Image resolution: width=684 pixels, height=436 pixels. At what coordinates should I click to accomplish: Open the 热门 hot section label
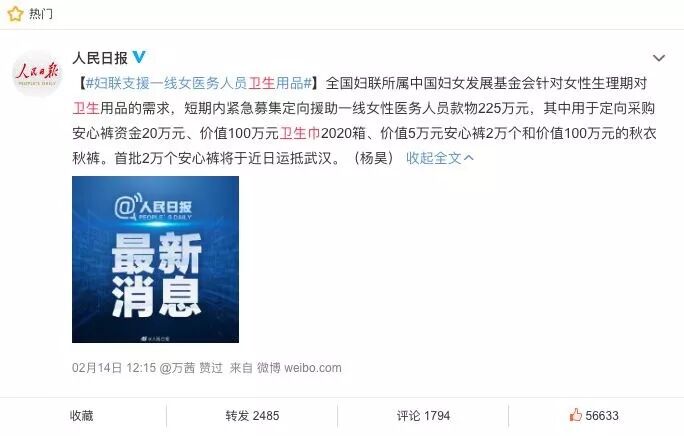pos(41,14)
